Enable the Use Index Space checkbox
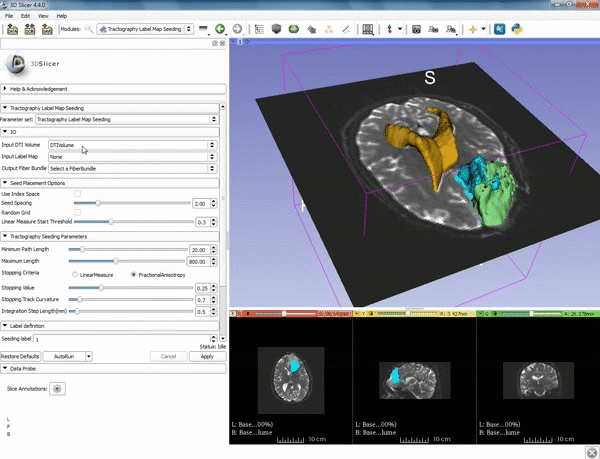 coord(79,193)
